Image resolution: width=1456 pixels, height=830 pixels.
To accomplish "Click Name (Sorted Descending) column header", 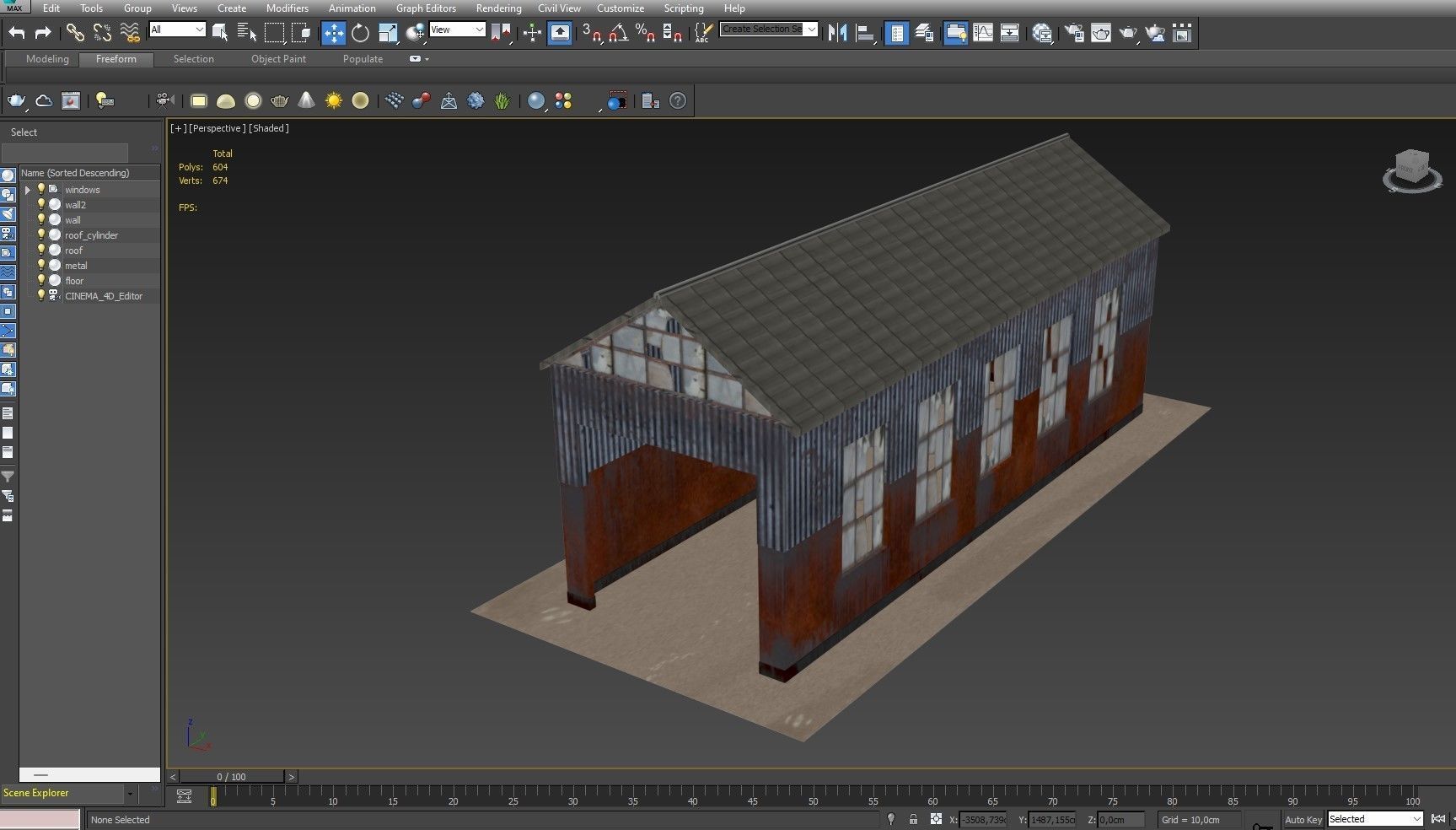I will pyautogui.click(x=89, y=173).
